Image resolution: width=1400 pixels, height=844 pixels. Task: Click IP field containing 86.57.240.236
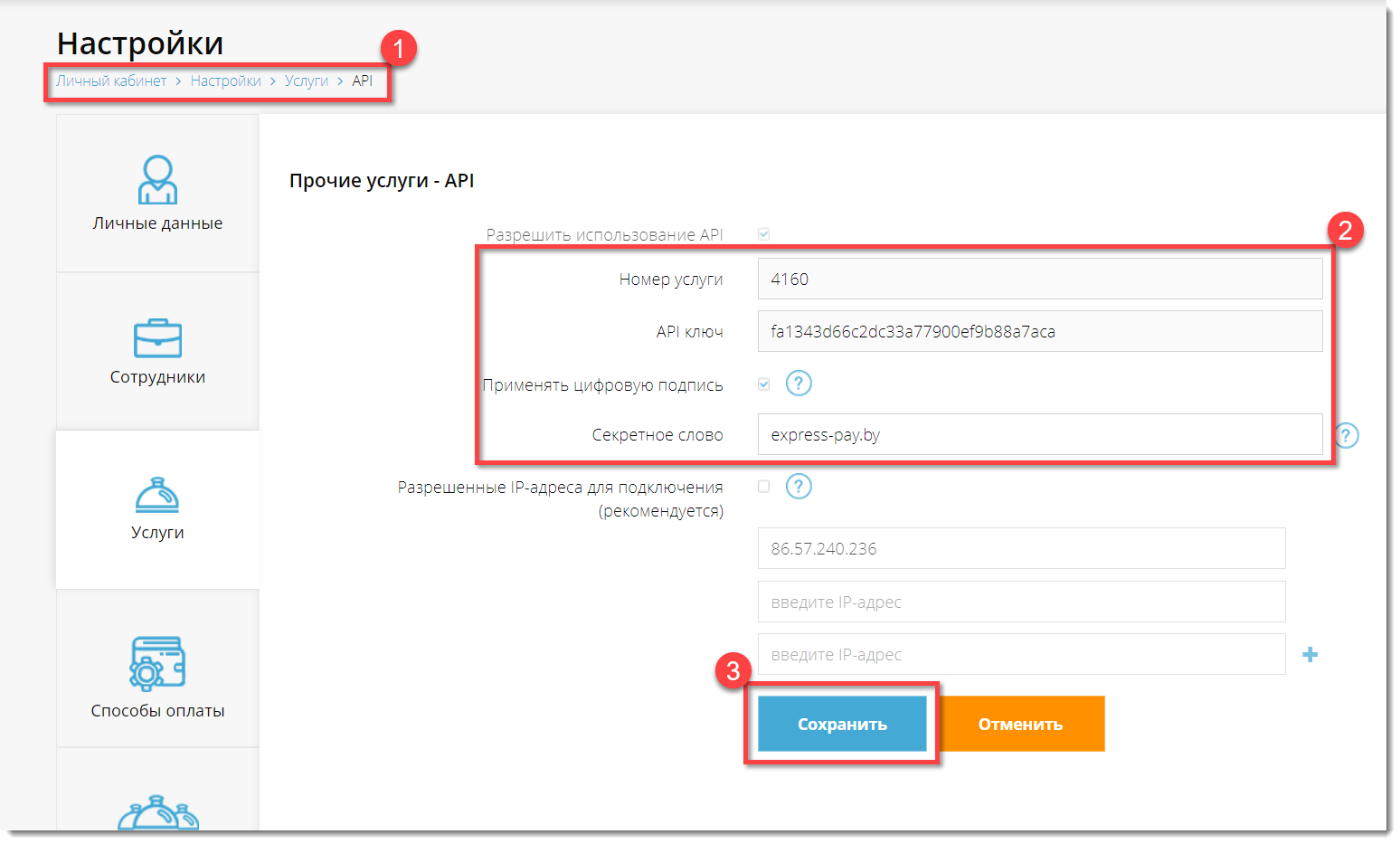pos(1022,548)
